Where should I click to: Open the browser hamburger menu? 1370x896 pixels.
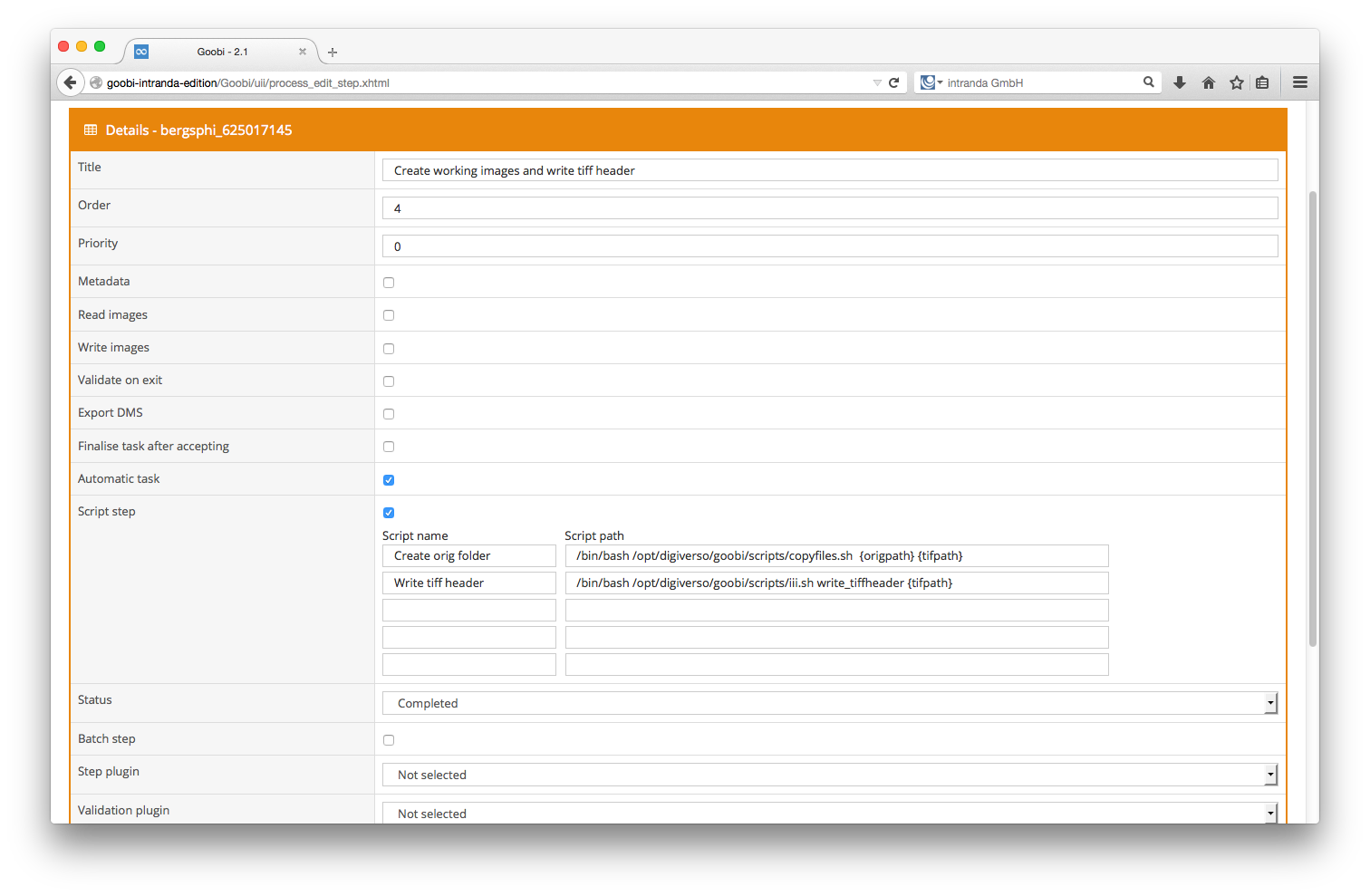click(1299, 82)
